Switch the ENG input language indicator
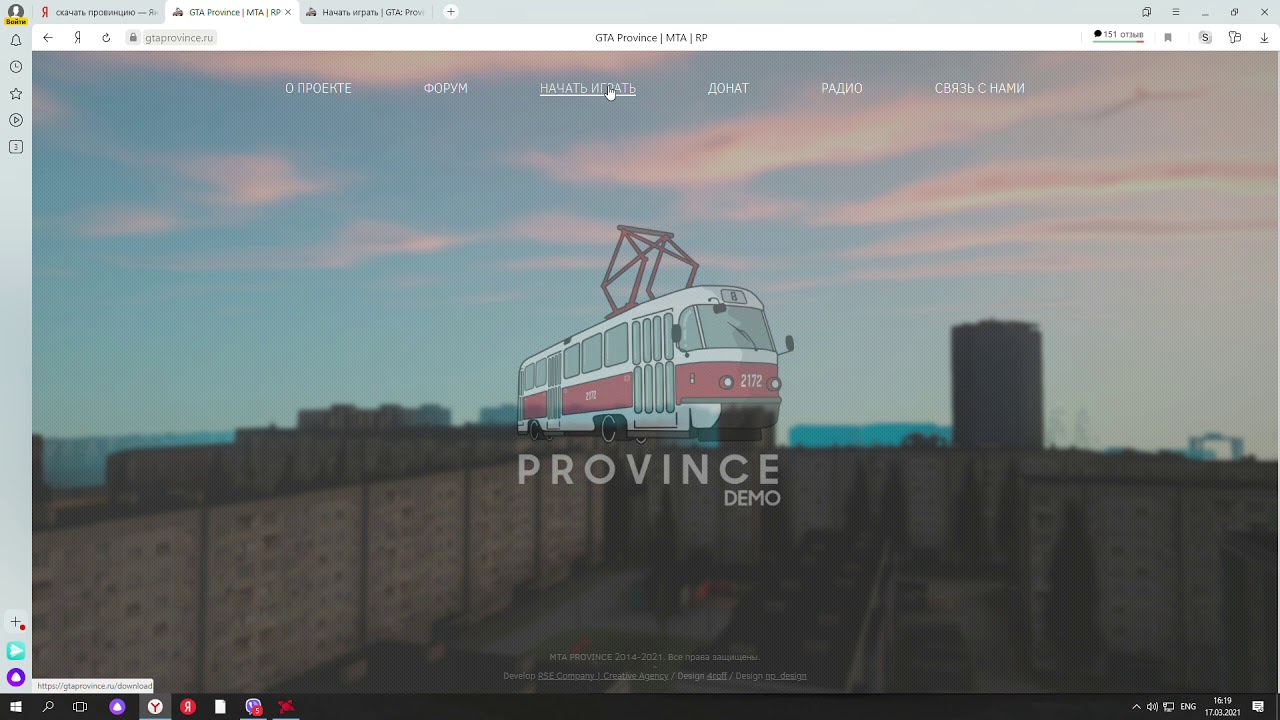Image resolution: width=1280 pixels, height=720 pixels. tap(1188, 707)
